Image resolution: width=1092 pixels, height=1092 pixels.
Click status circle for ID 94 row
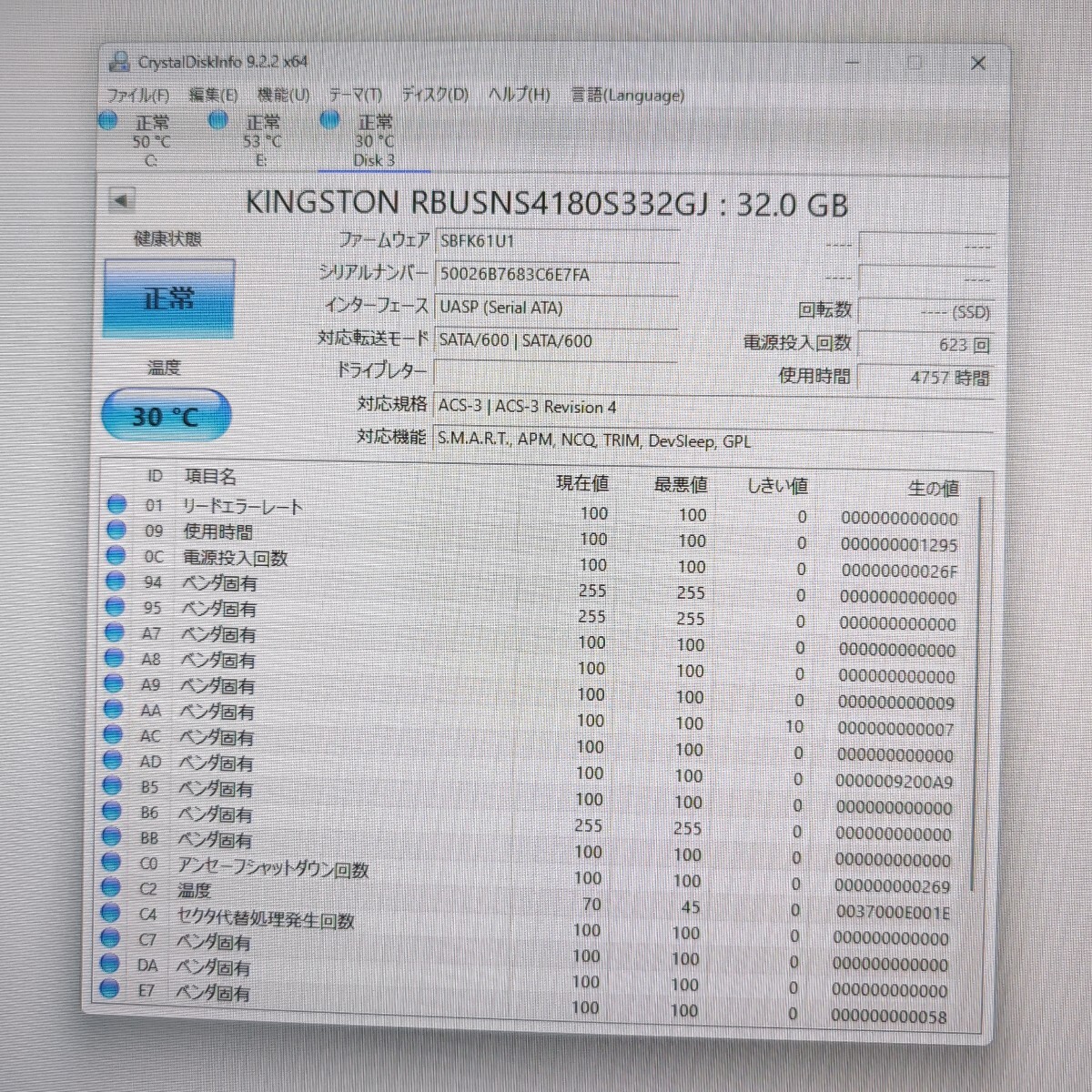pyautogui.click(x=116, y=581)
